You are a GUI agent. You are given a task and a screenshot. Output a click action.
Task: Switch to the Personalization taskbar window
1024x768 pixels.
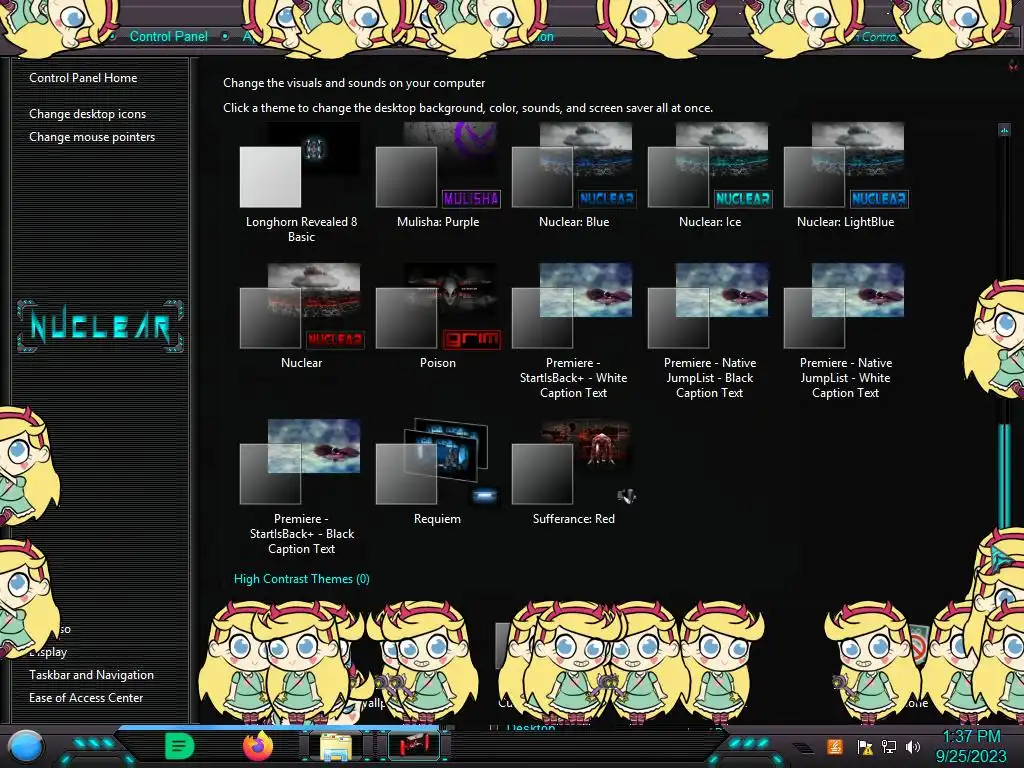414,746
